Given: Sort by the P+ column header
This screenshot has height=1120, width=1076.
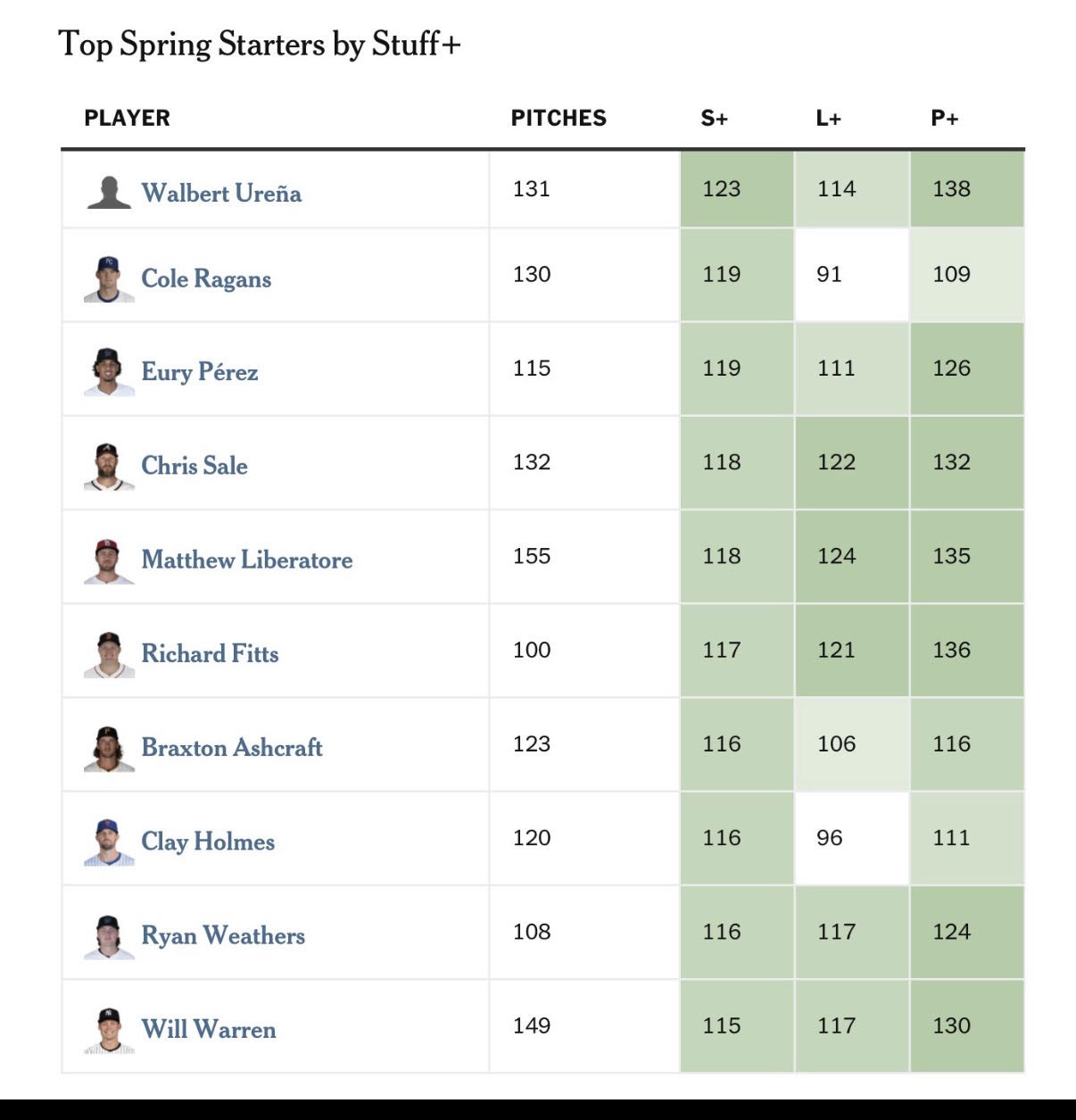Looking at the screenshot, I should (x=944, y=118).
